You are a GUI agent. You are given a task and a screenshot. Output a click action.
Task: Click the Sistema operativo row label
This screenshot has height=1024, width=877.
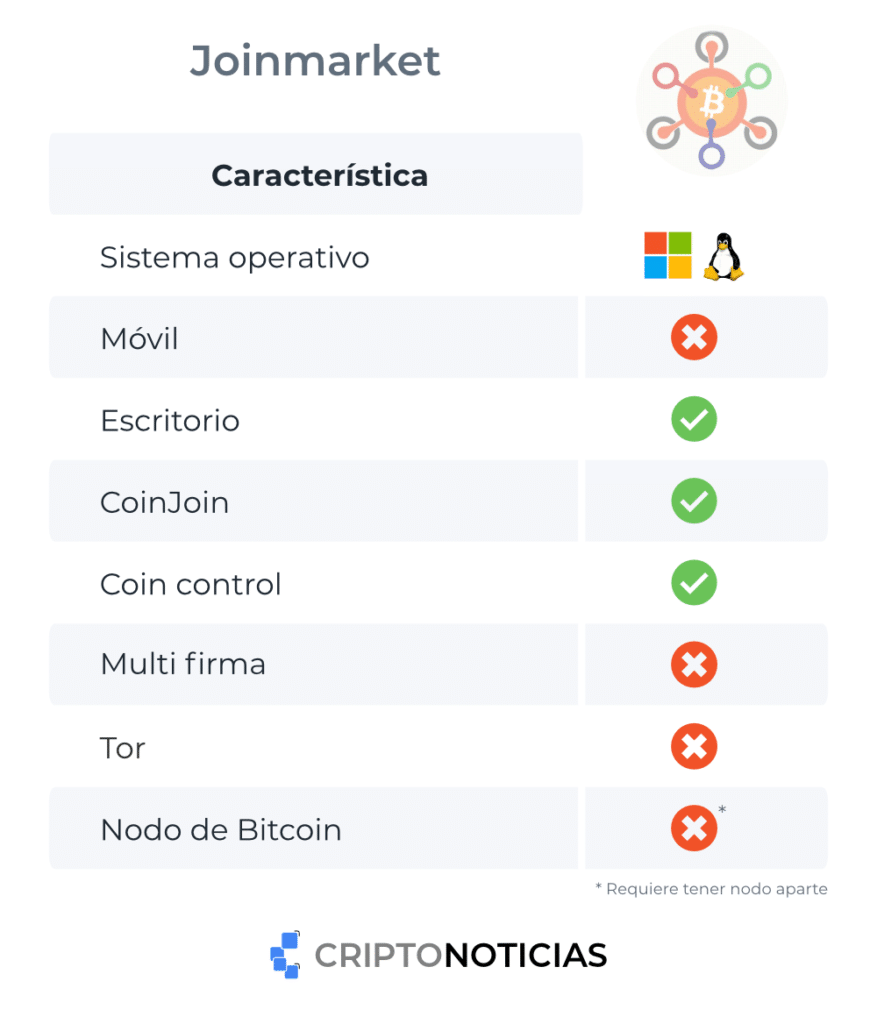(235, 258)
